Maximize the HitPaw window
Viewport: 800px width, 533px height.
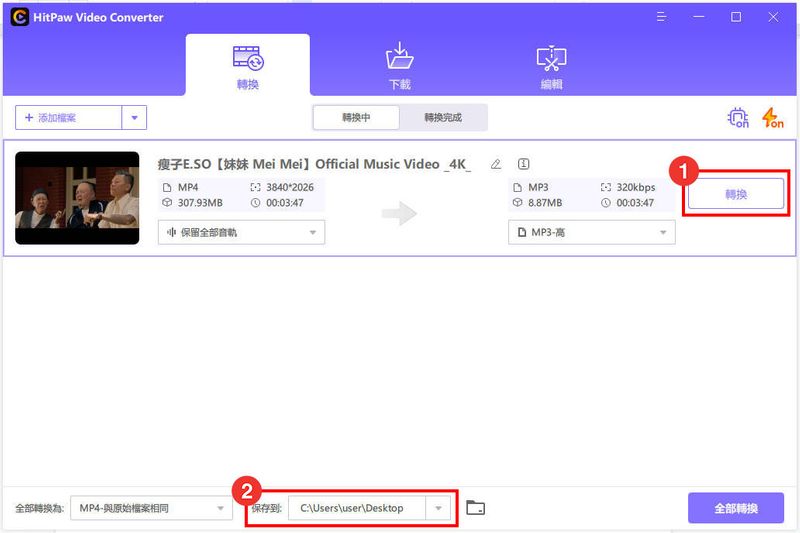(x=736, y=17)
